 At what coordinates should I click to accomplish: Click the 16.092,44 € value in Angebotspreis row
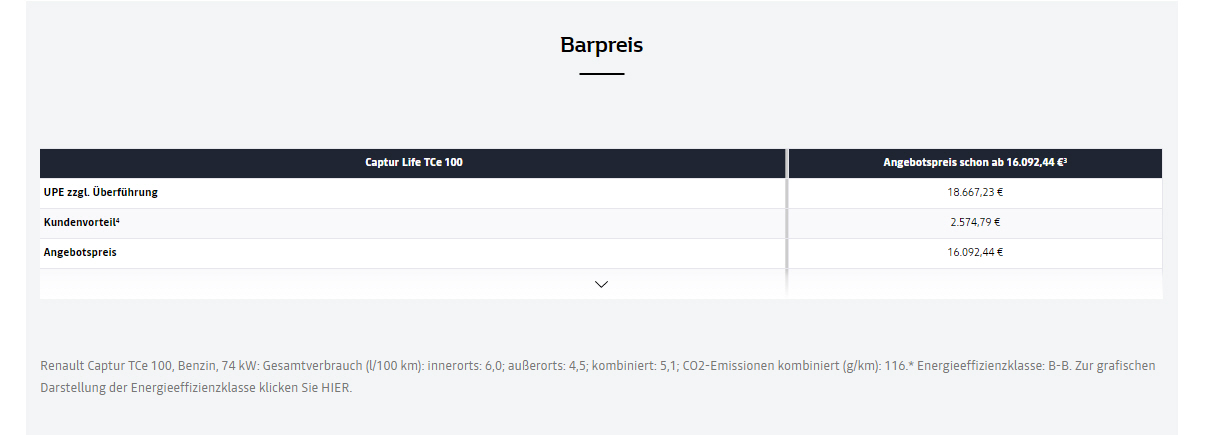pos(975,252)
